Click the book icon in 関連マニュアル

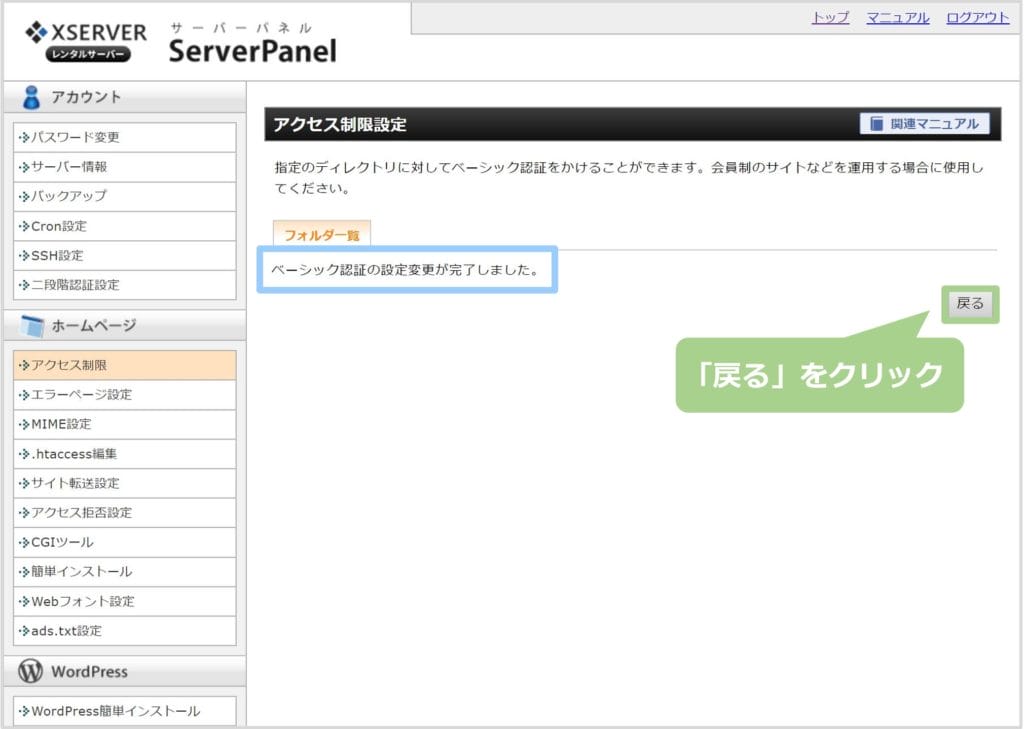(877, 124)
